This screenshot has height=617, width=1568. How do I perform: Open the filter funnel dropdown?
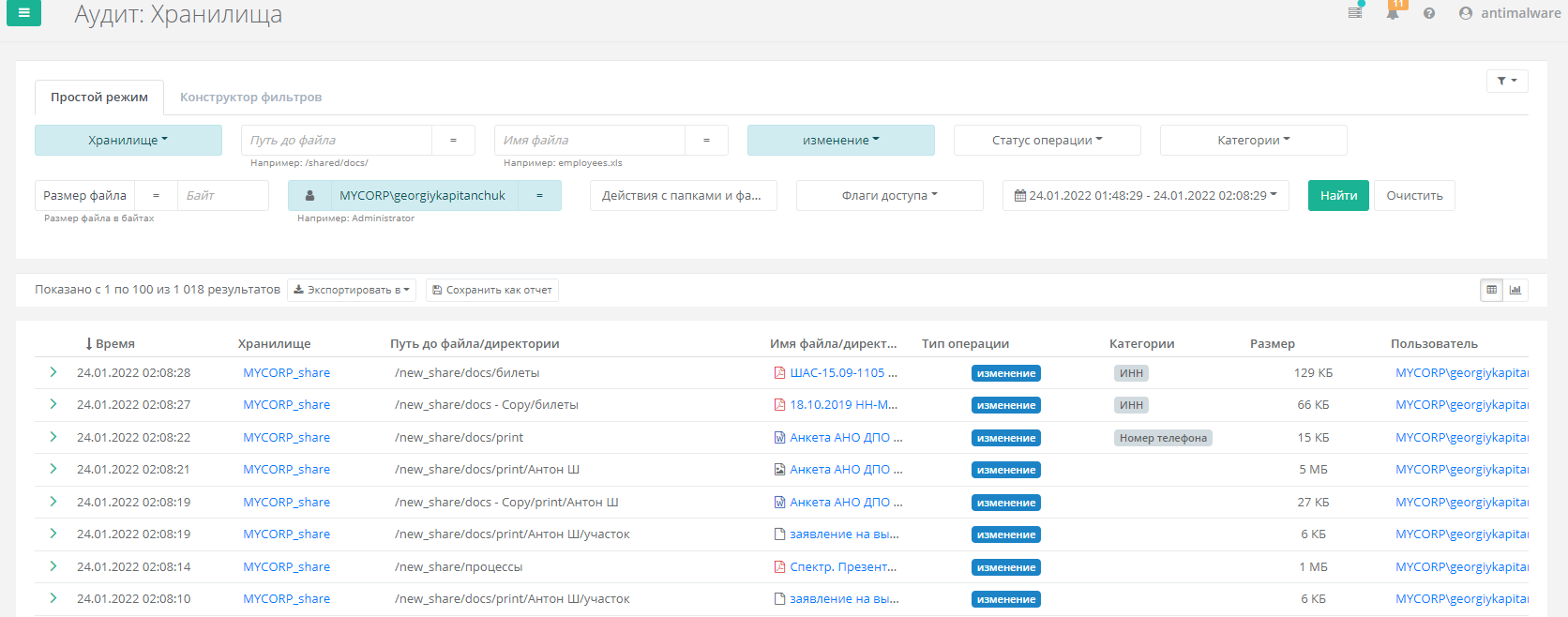1506,82
